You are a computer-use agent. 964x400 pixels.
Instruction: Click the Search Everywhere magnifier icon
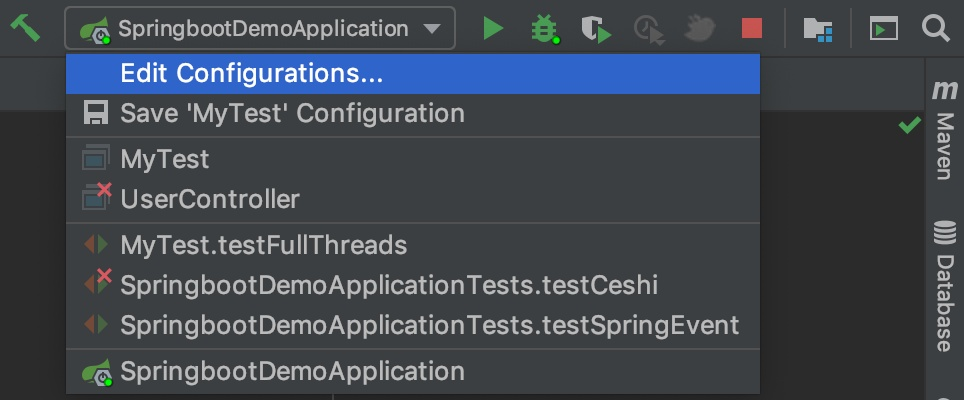pyautogui.click(x=935, y=29)
